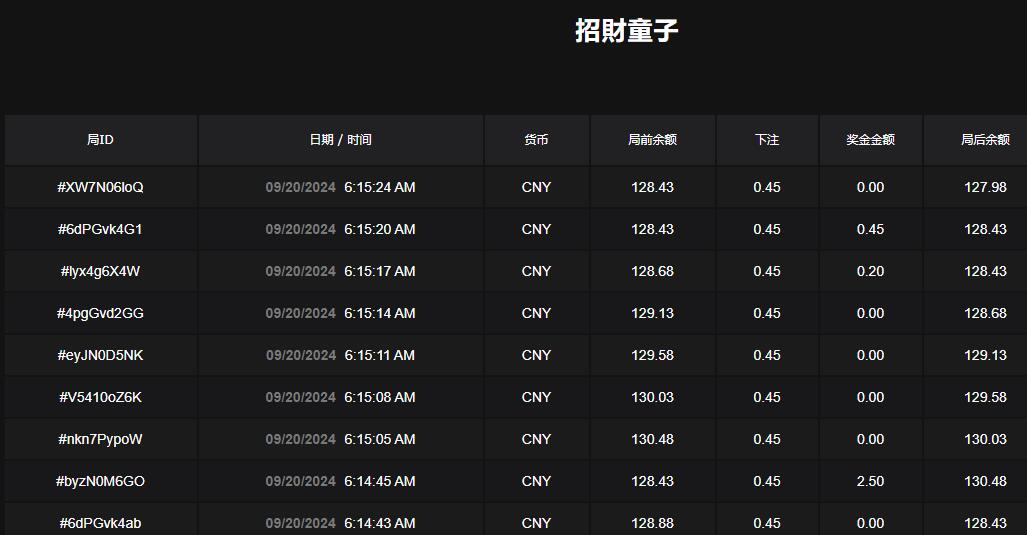The height and width of the screenshot is (535, 1027).
Task: Select the 货币 column header
Action: 536,140
